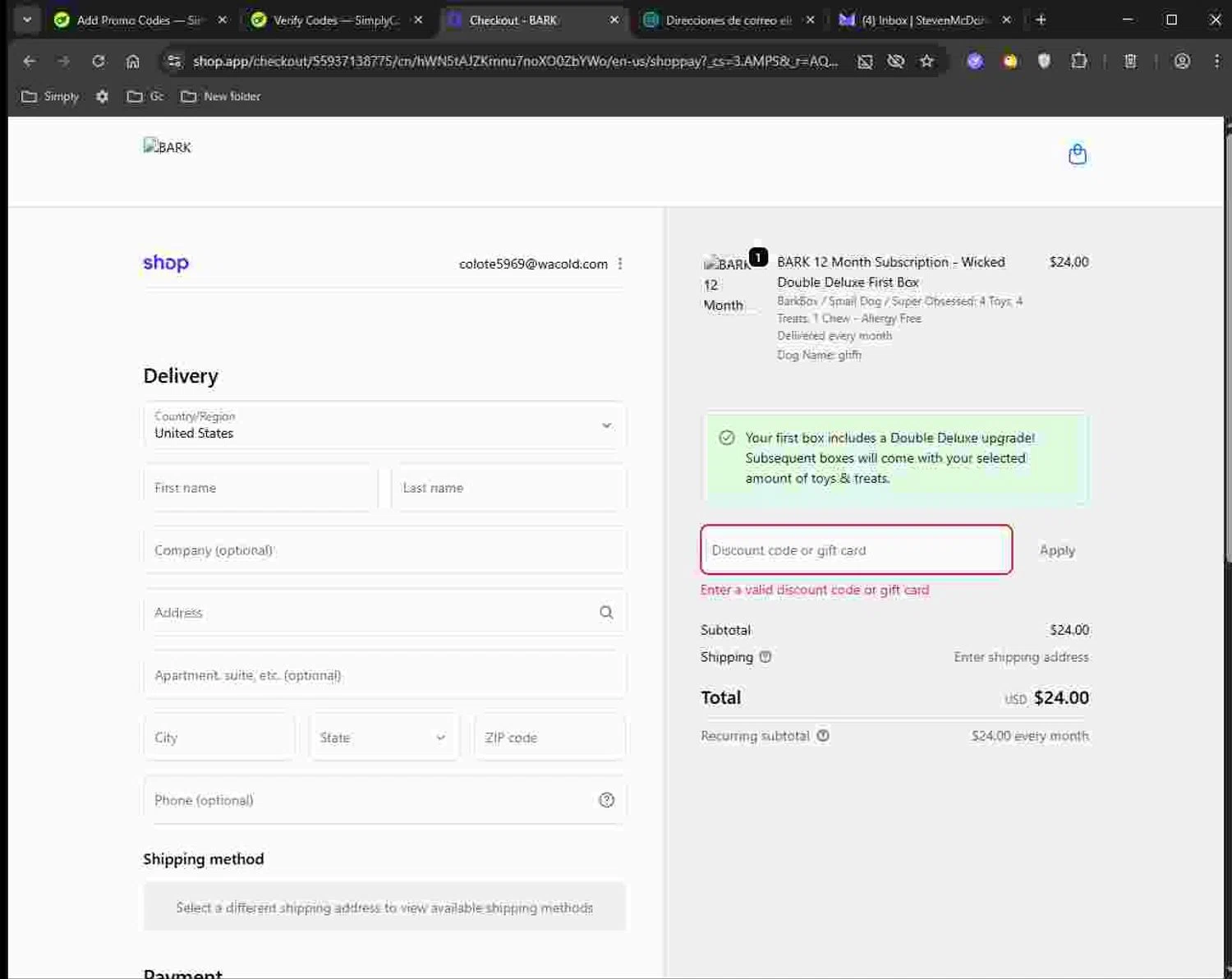Show shipping info tooltip icon
Viewport: 1232px width, 979px height.
click(x=765, y=657)
